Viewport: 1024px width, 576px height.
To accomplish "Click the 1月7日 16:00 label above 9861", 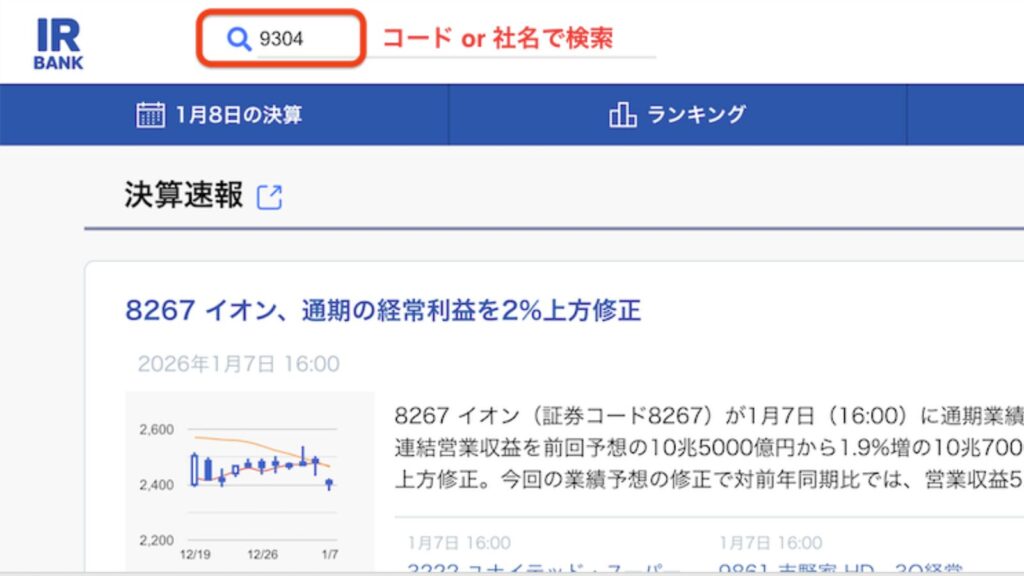I will tap(771, 543).
